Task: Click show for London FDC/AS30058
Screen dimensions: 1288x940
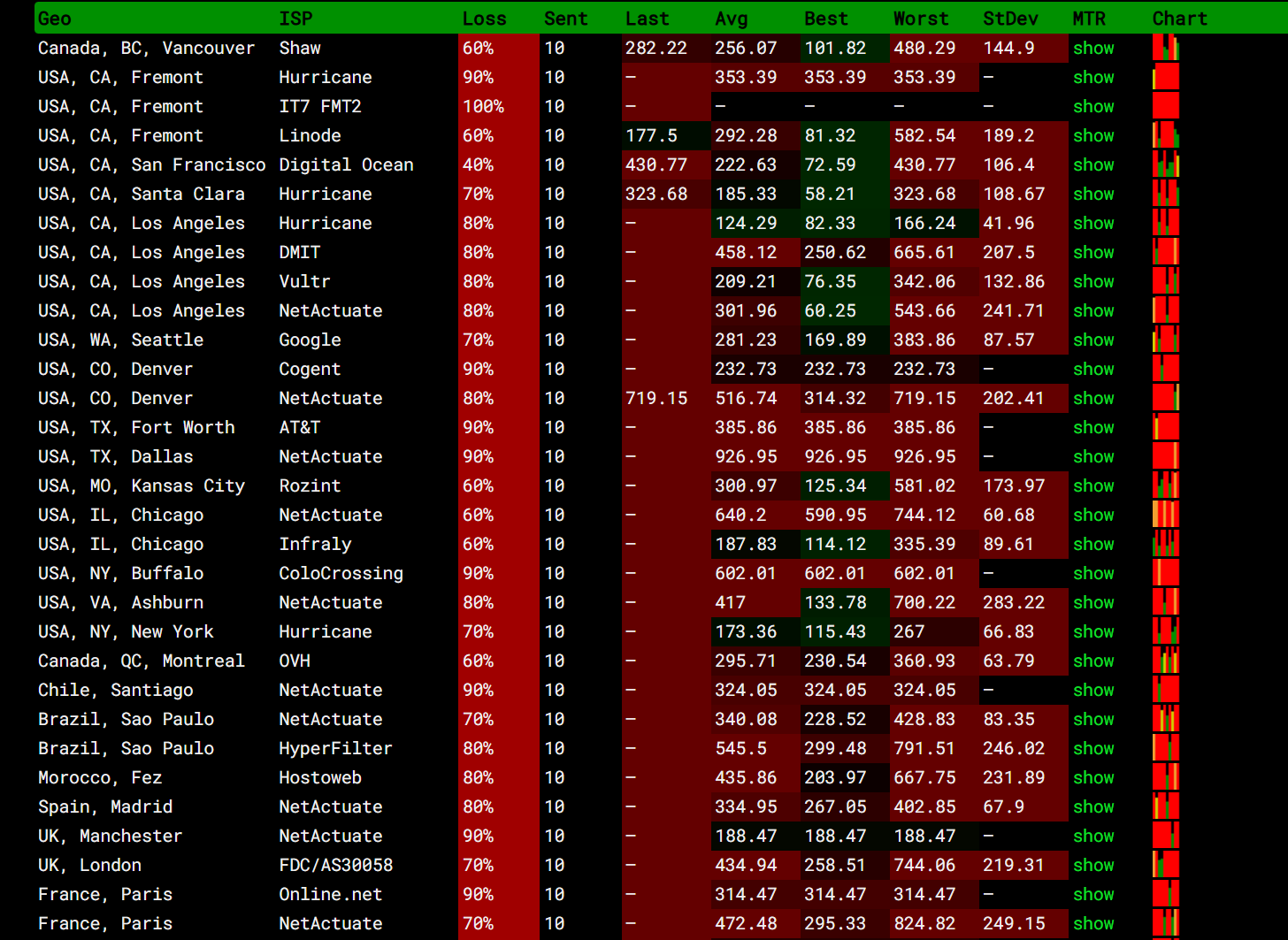Action: (1093, 865)
